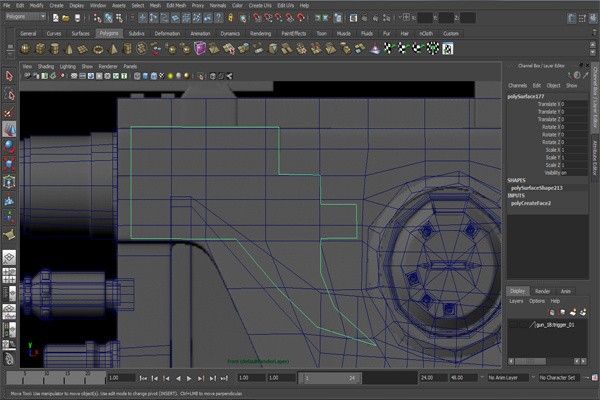The width and height of the screenshot is (600, 400).
Task: Open the No Anim Layer dropdown
Action: pos(508,377)
